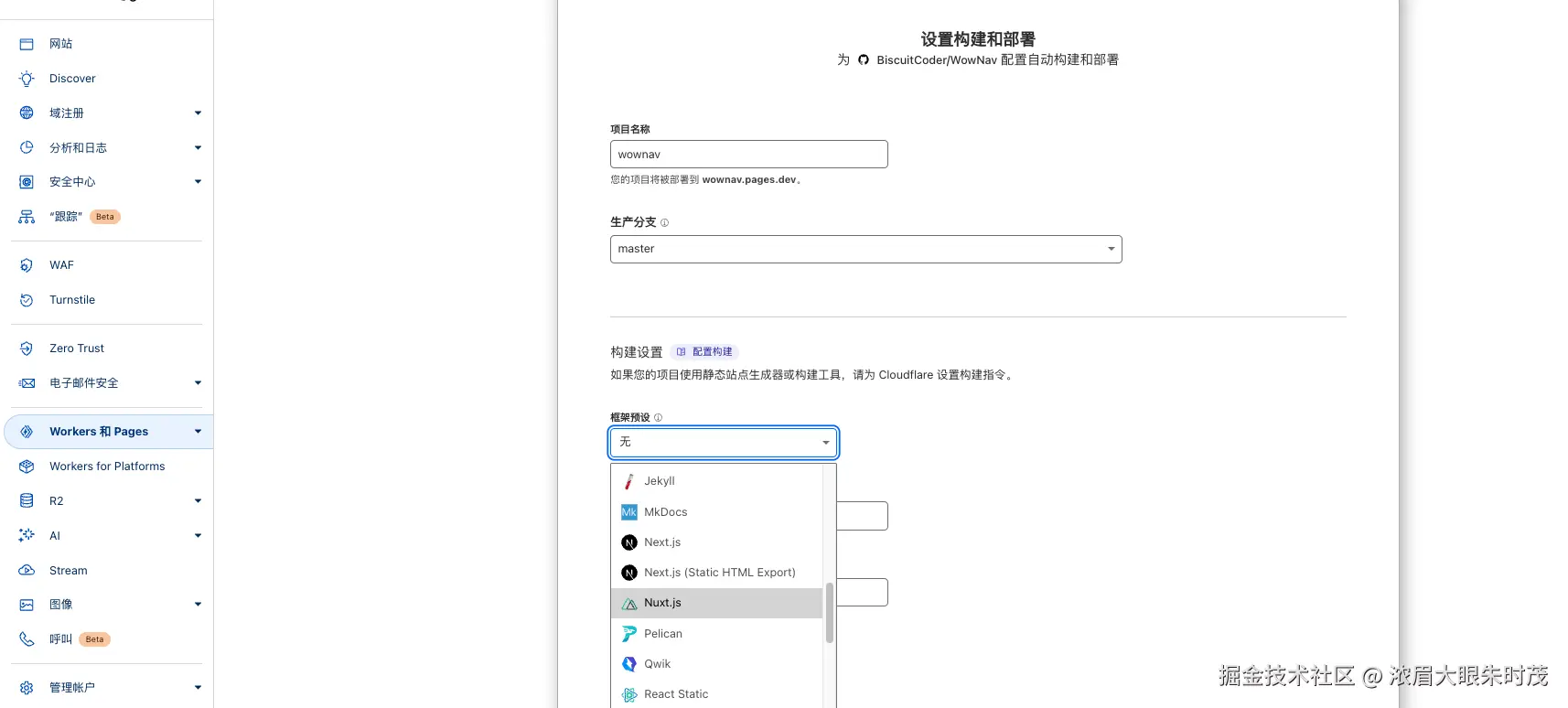Screen dimensions: 1568x708
Task: Open the Zero Trust sidebar link
Action: [77, 349]
